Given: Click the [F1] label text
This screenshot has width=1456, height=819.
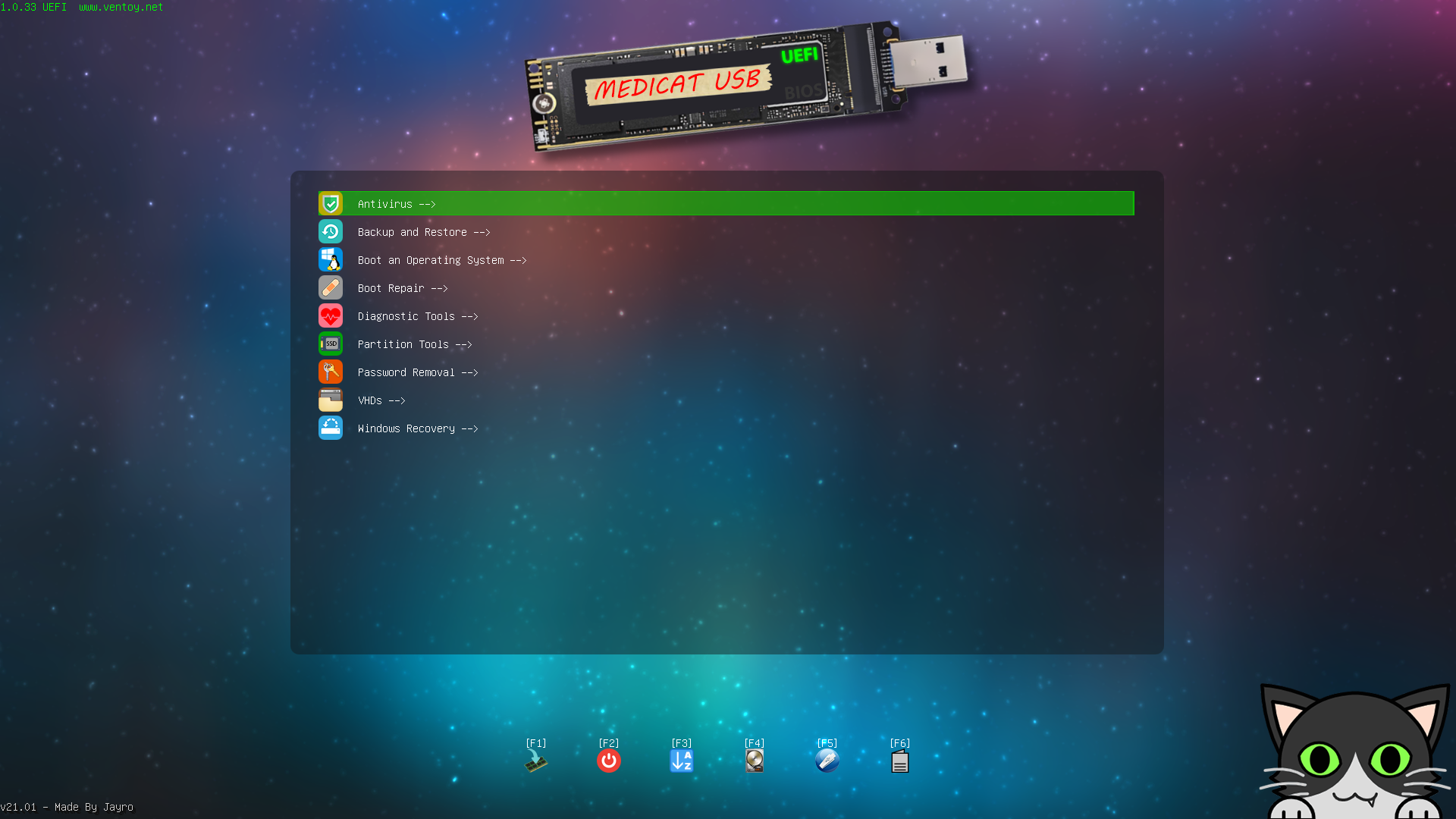Looking at the screenshot, I should pos(536,743).
